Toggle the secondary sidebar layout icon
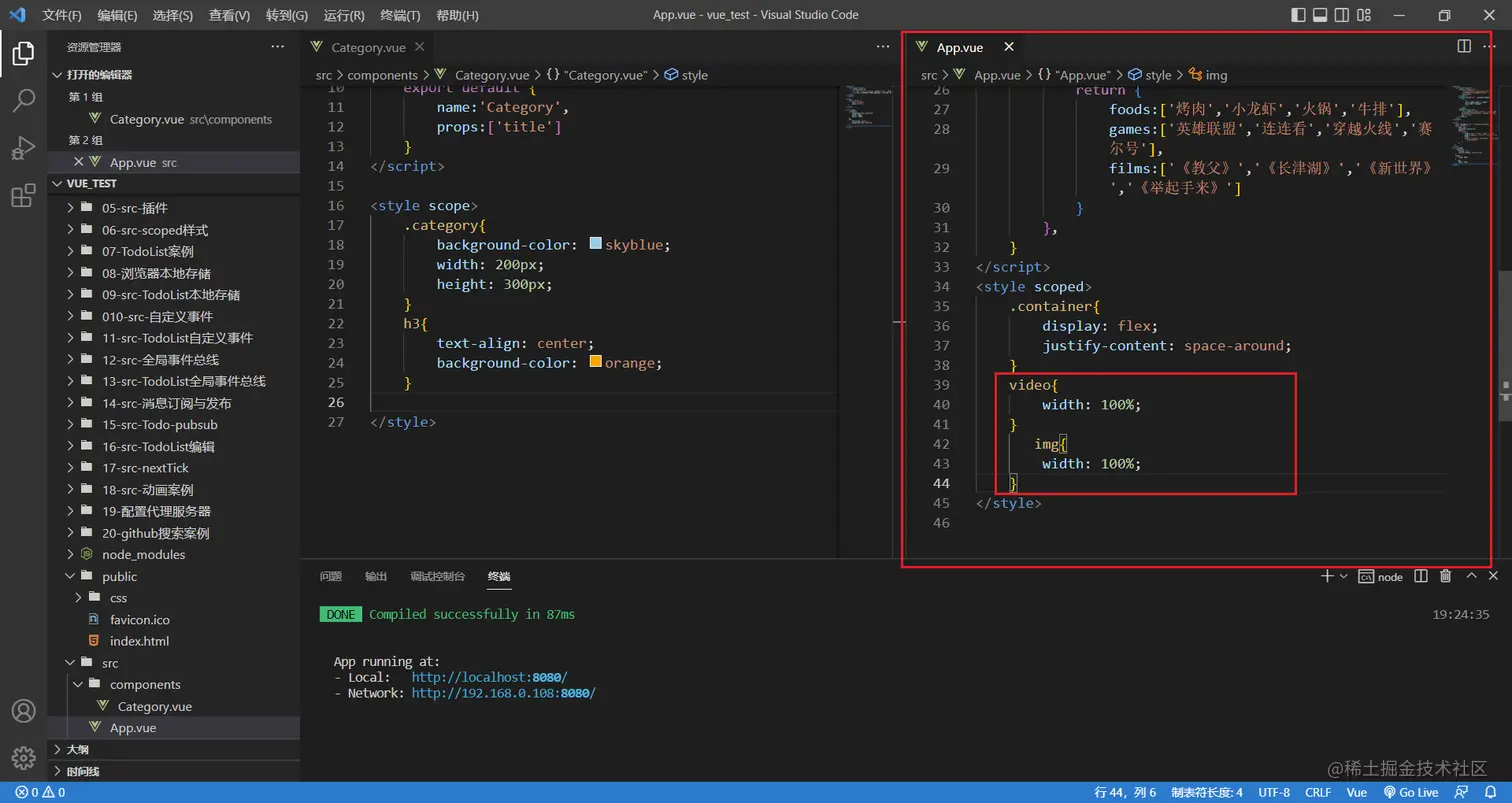The width and height of the screenshot is (1512, 803). point(1341,15)
